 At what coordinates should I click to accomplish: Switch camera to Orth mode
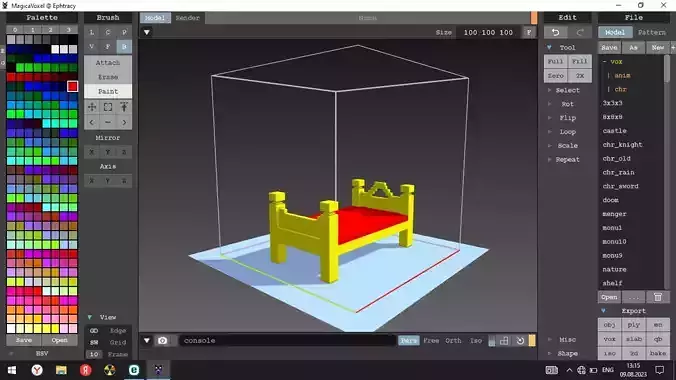click(453, 341)
